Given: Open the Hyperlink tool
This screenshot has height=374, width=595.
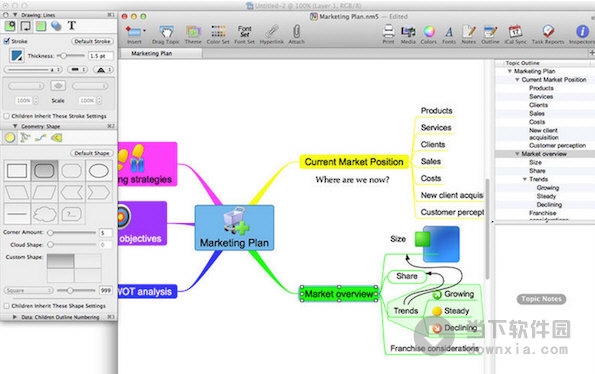Looking at the screenshot, I should [272, 31].
